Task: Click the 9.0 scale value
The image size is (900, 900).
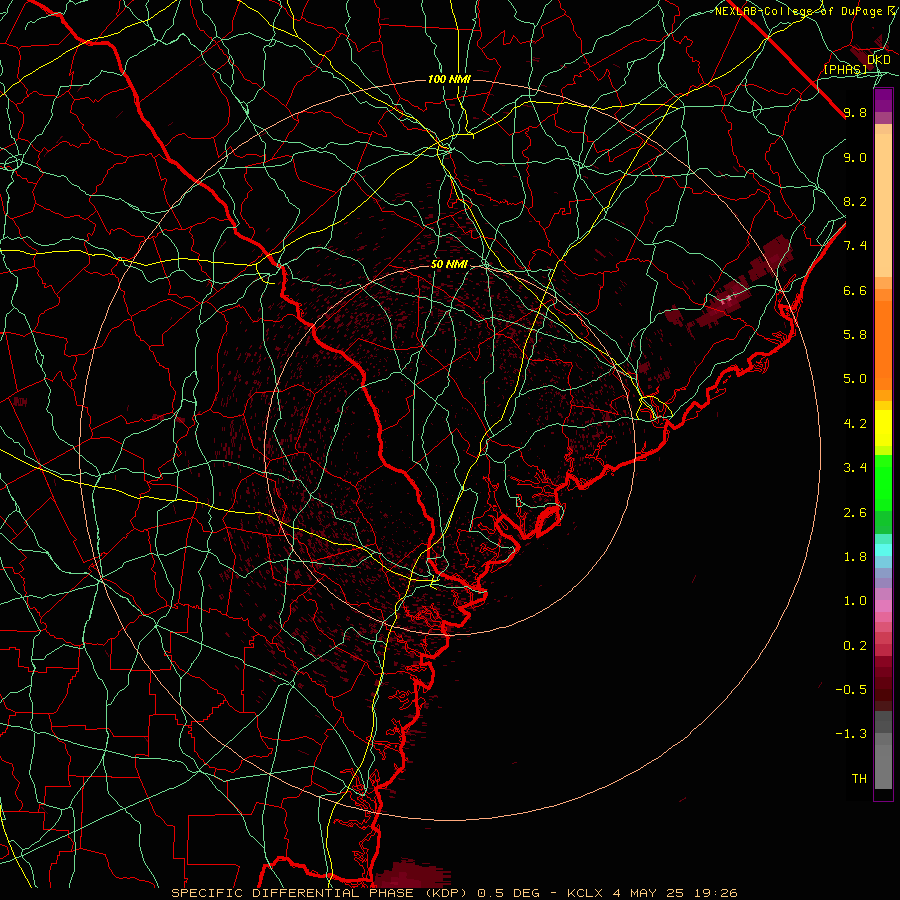Action: click(x=855, y=157)
